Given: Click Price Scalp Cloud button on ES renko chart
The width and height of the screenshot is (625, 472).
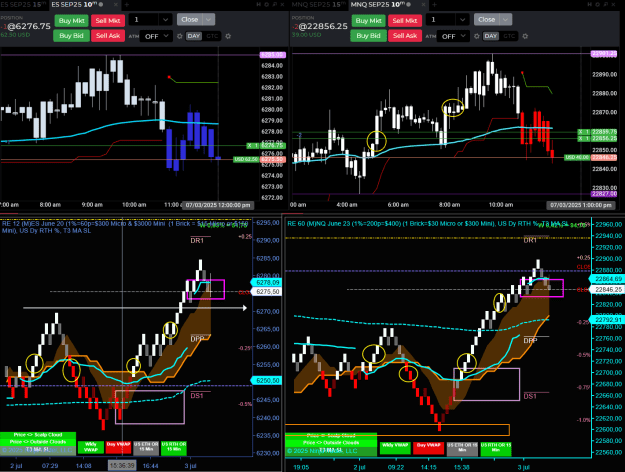Looking at the screenshot, I should (38, 435).
